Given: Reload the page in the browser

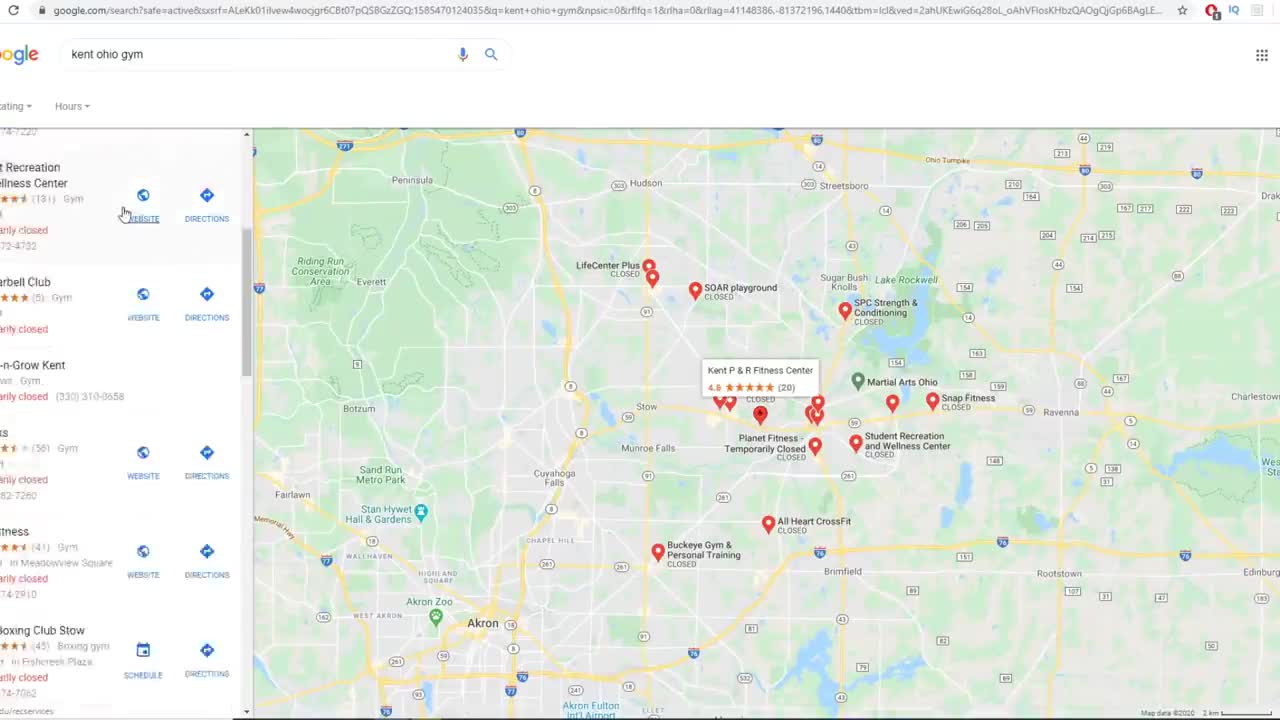Looking at the screenshot, I should 13,10.
